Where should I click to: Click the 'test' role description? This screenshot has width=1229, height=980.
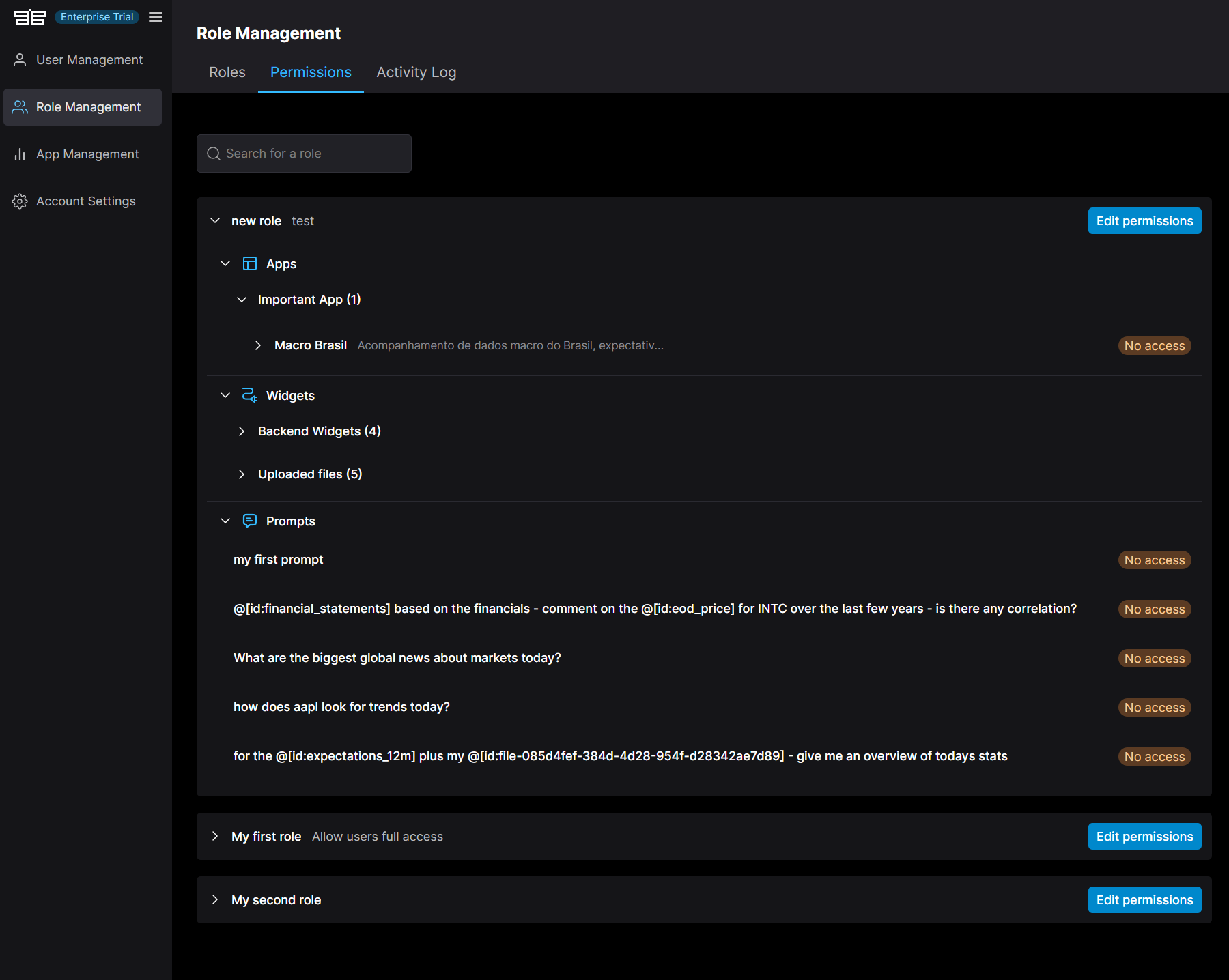[x=303, y=221]
